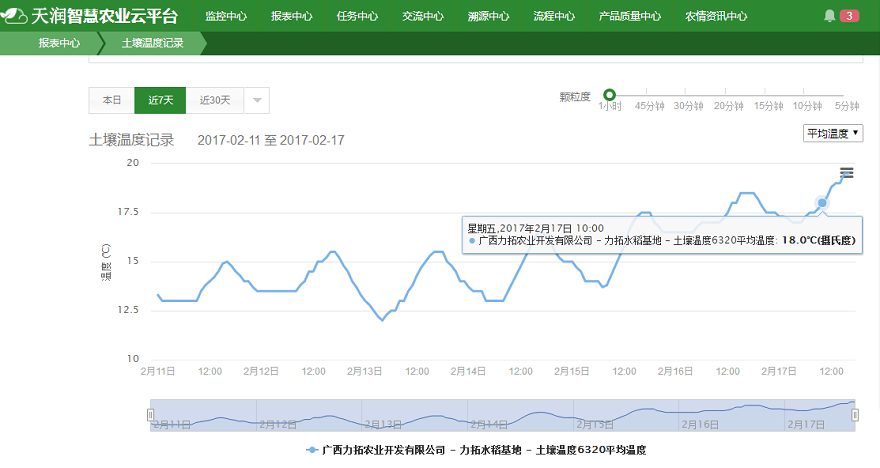Toggle the 土壤温度6320平均温度 legend series

coord(476,451)
